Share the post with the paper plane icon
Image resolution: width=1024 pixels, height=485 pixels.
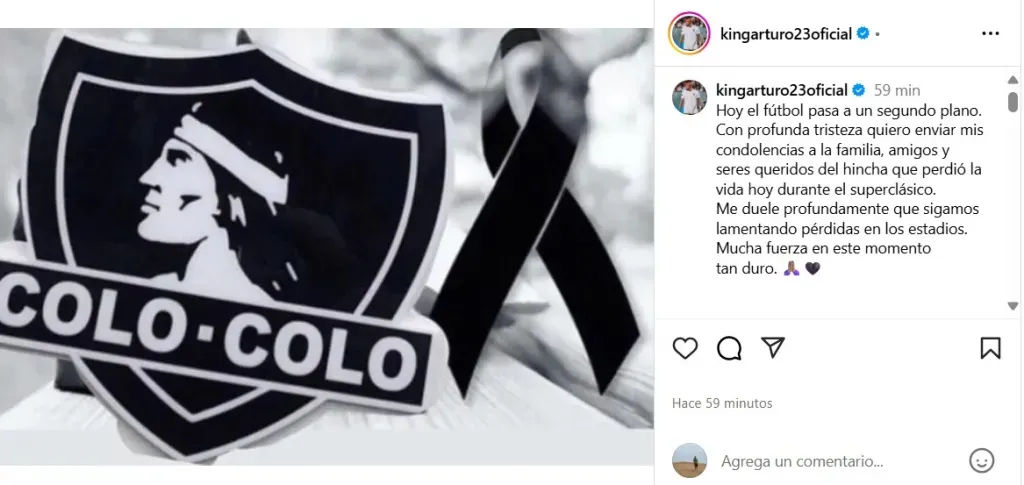coord(773,347)
